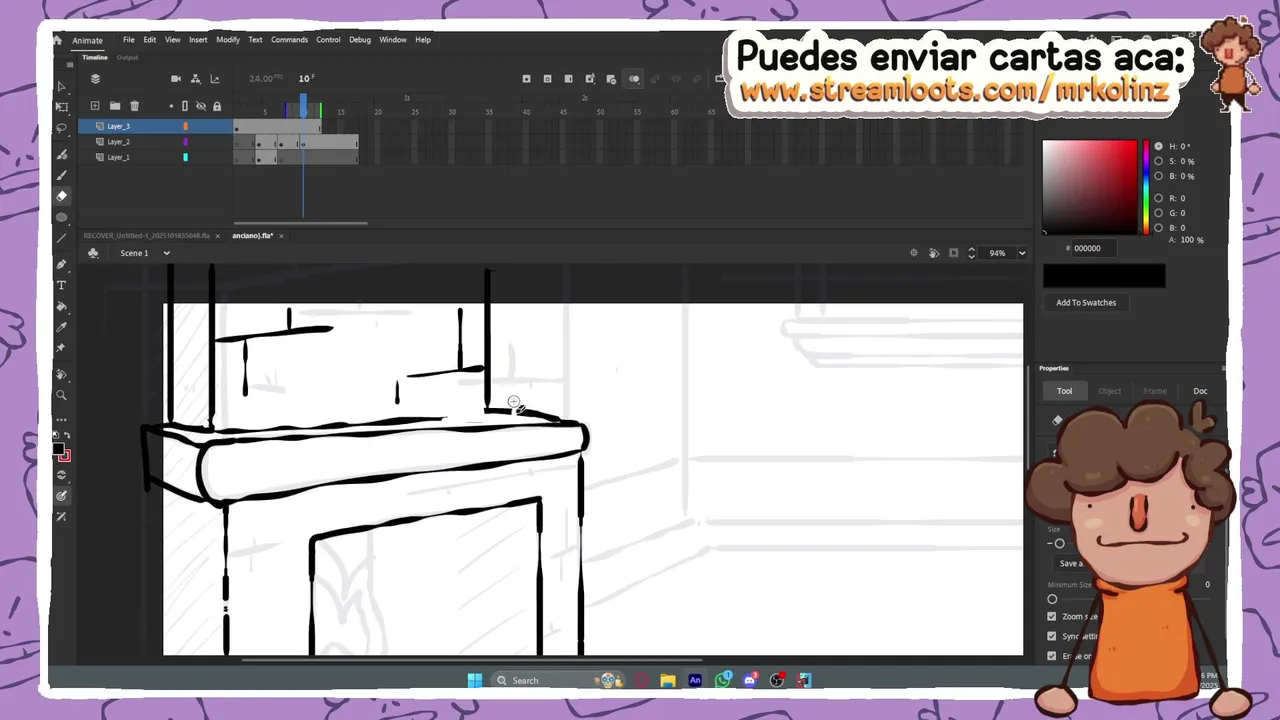Select the R red radio button
The height and width of the screenshot is (720, 1280).
click(x=1159, y=198)
